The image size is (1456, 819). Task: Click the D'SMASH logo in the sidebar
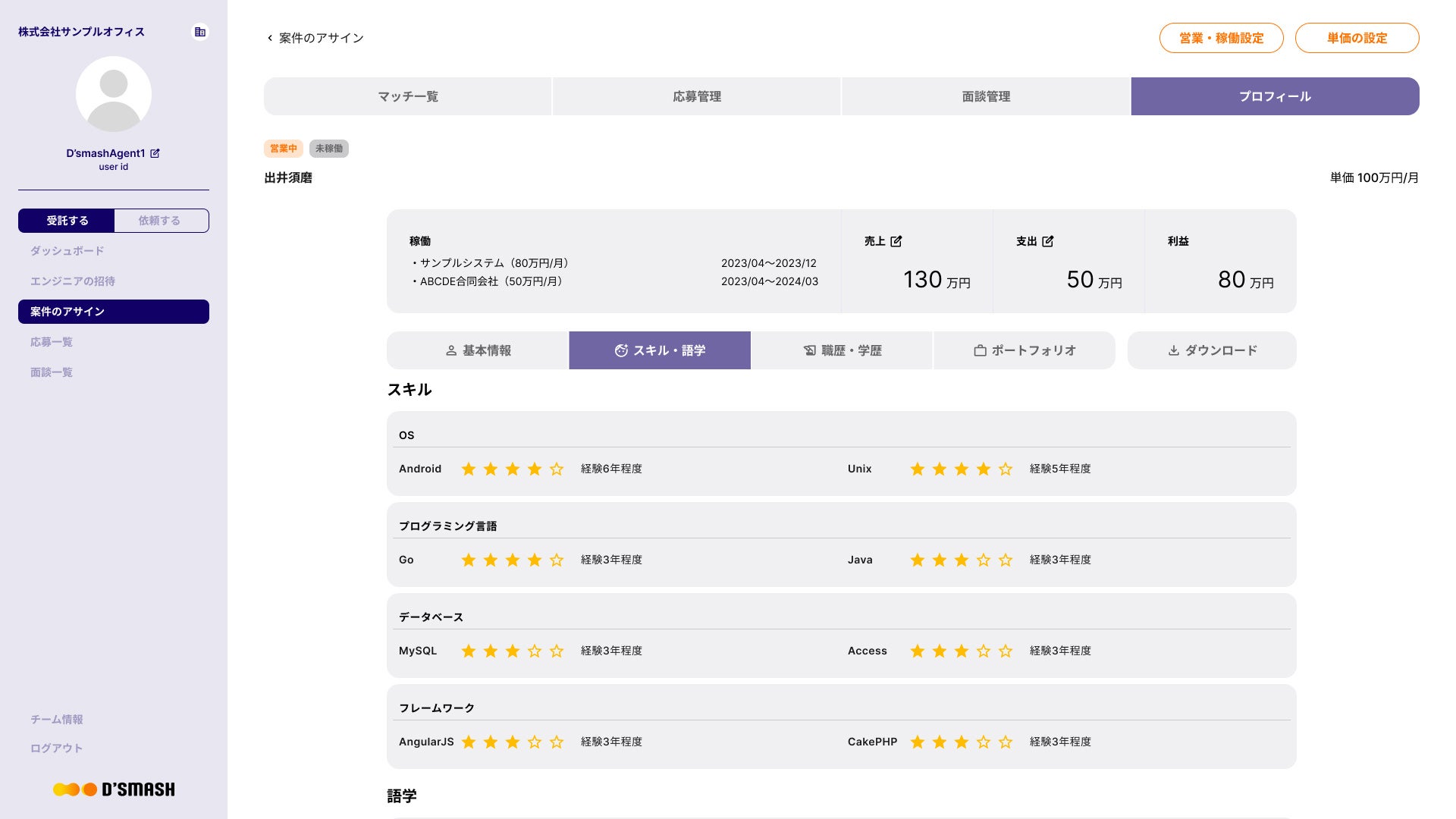point(114,789)
